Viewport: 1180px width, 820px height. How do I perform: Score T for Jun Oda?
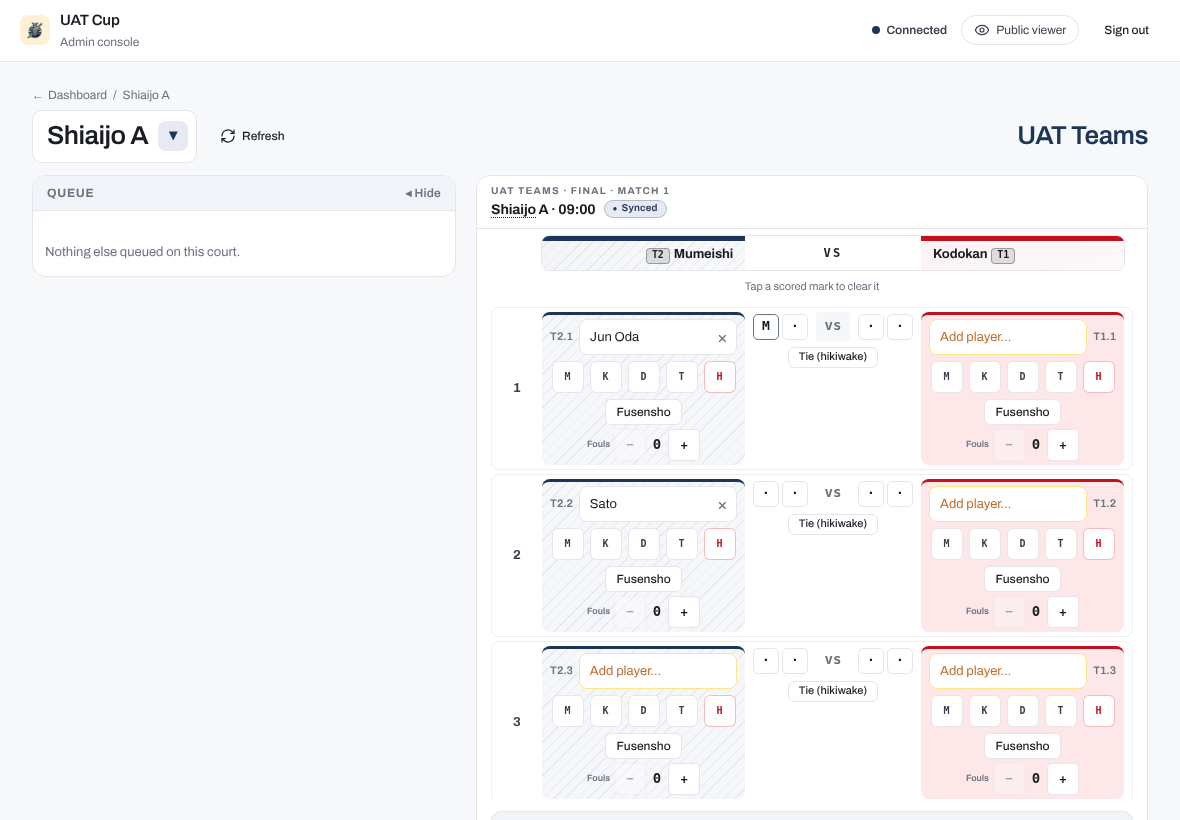point(681,377)
